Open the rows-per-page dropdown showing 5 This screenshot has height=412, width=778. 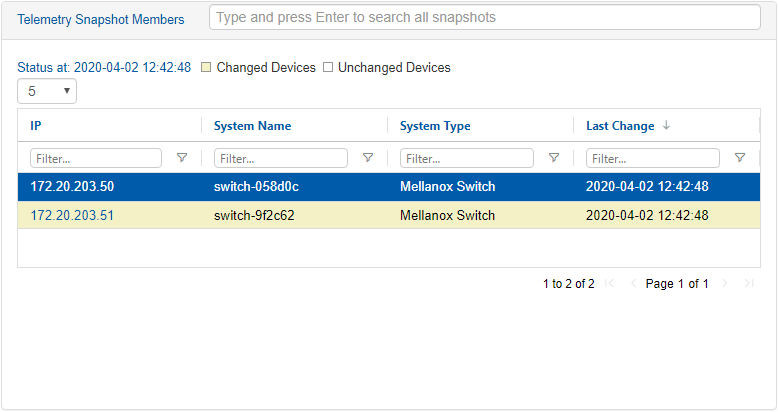tap(47, 91)
